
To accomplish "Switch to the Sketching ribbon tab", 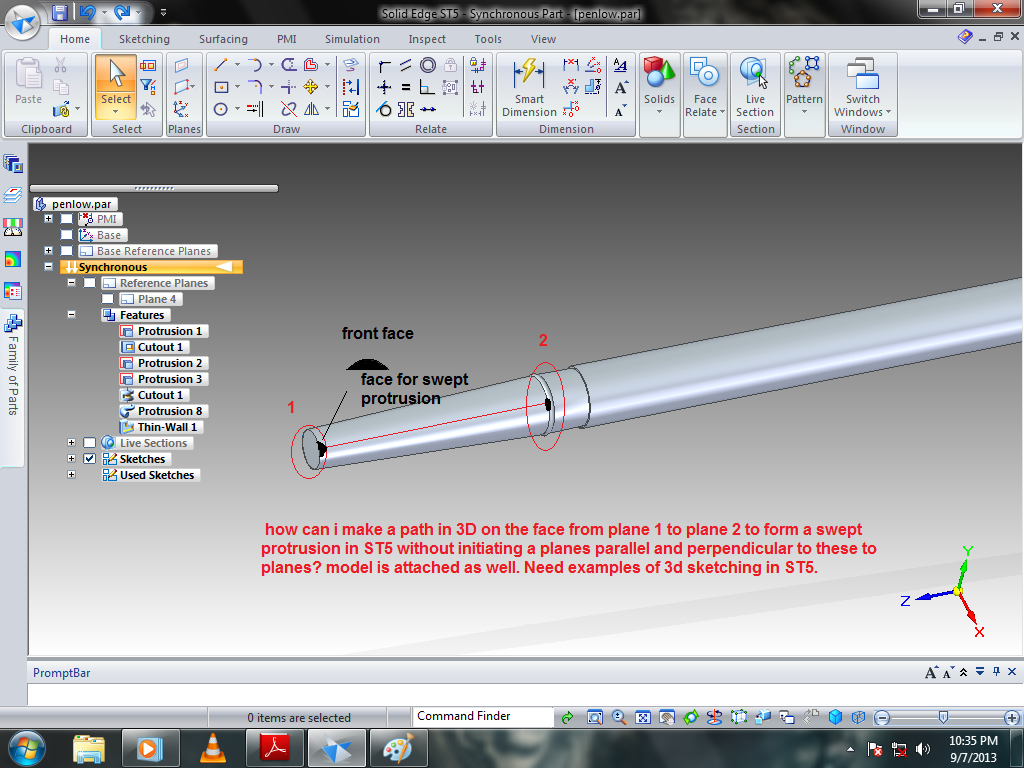I will pos(144,39).
